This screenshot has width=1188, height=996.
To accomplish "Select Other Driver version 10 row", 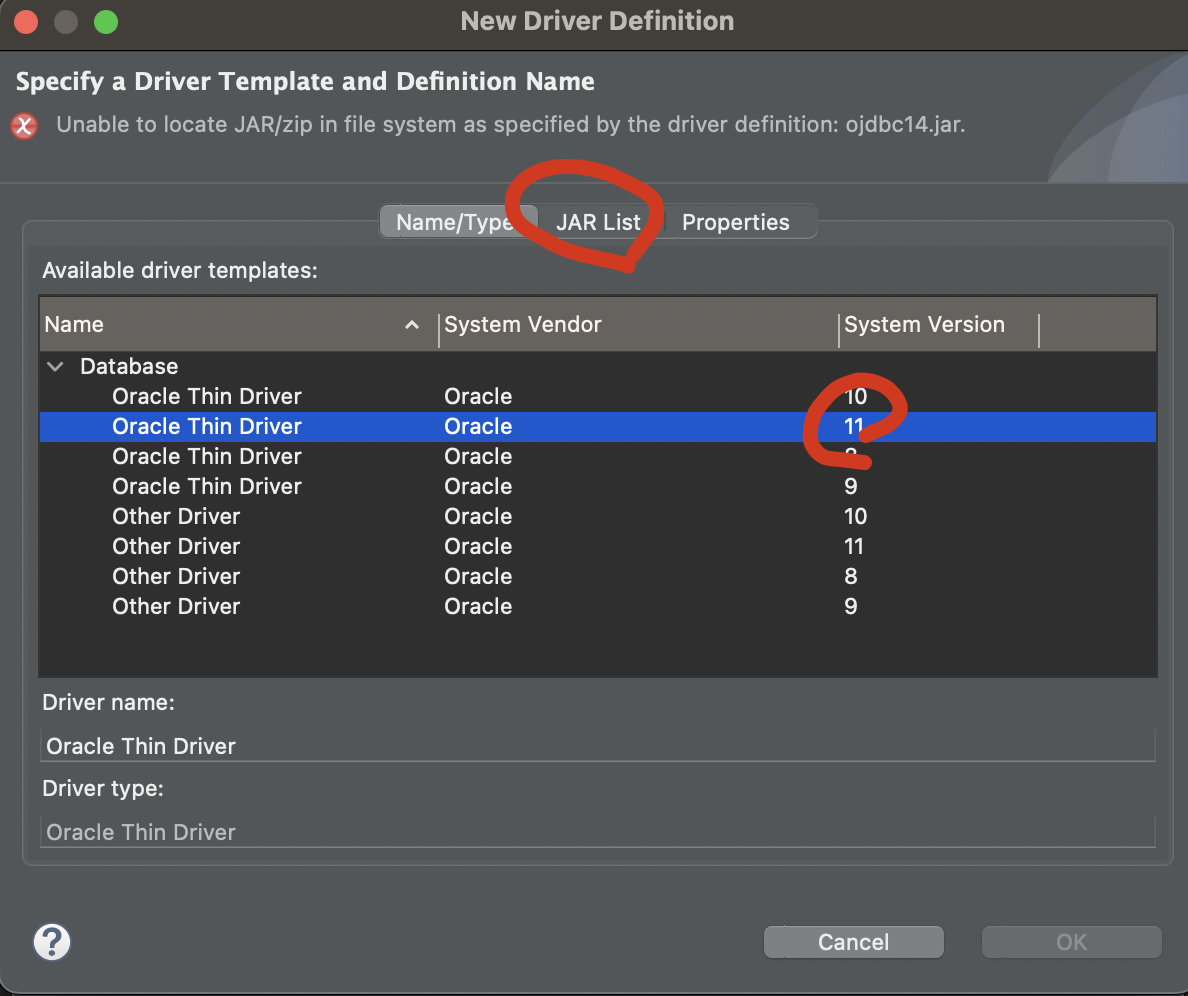I will [x=598, y=517].
